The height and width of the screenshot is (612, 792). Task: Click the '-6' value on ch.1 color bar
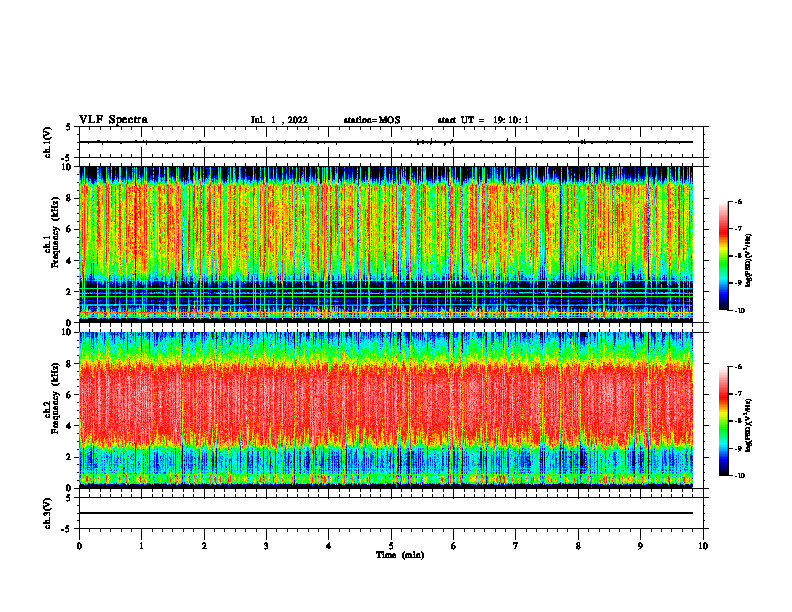737,201
